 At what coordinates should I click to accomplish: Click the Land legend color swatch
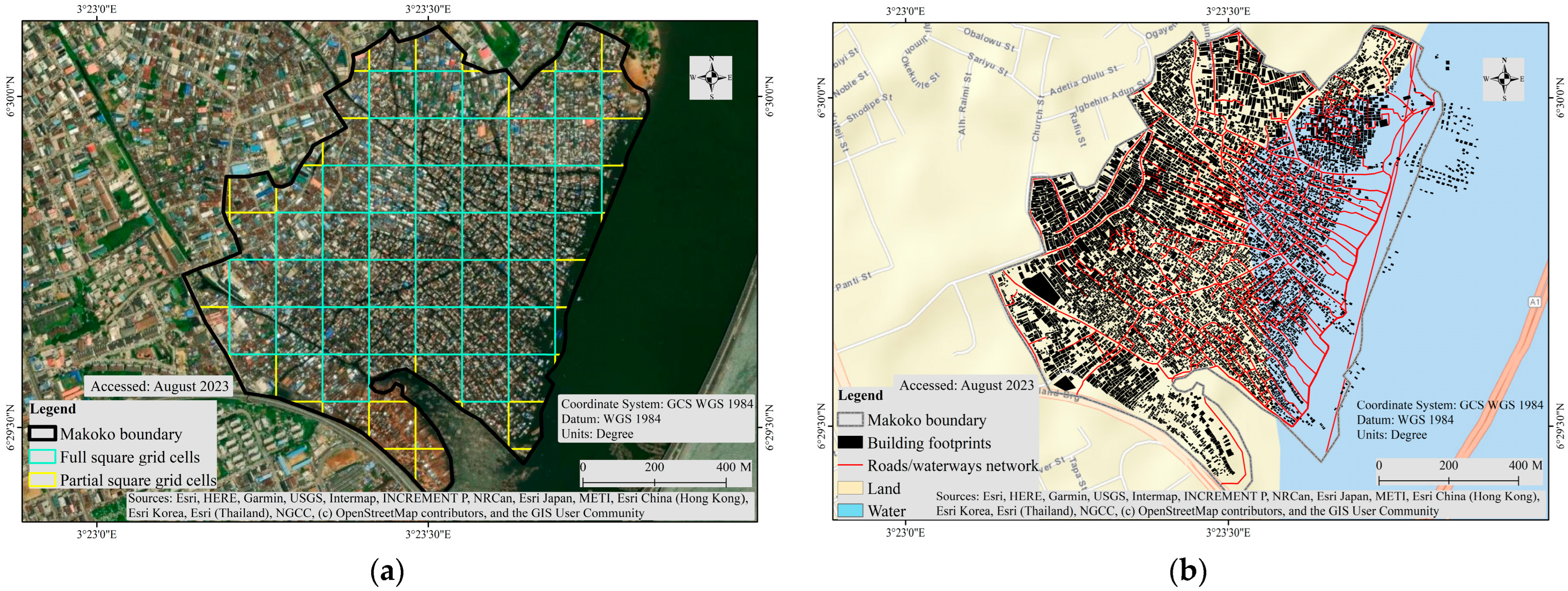click(850, 488)
